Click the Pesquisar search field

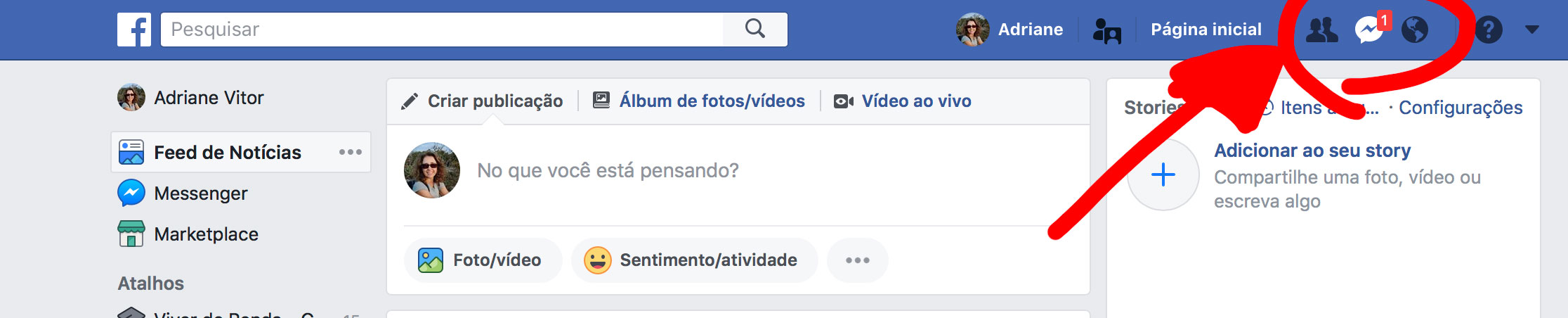coord(443,30)
